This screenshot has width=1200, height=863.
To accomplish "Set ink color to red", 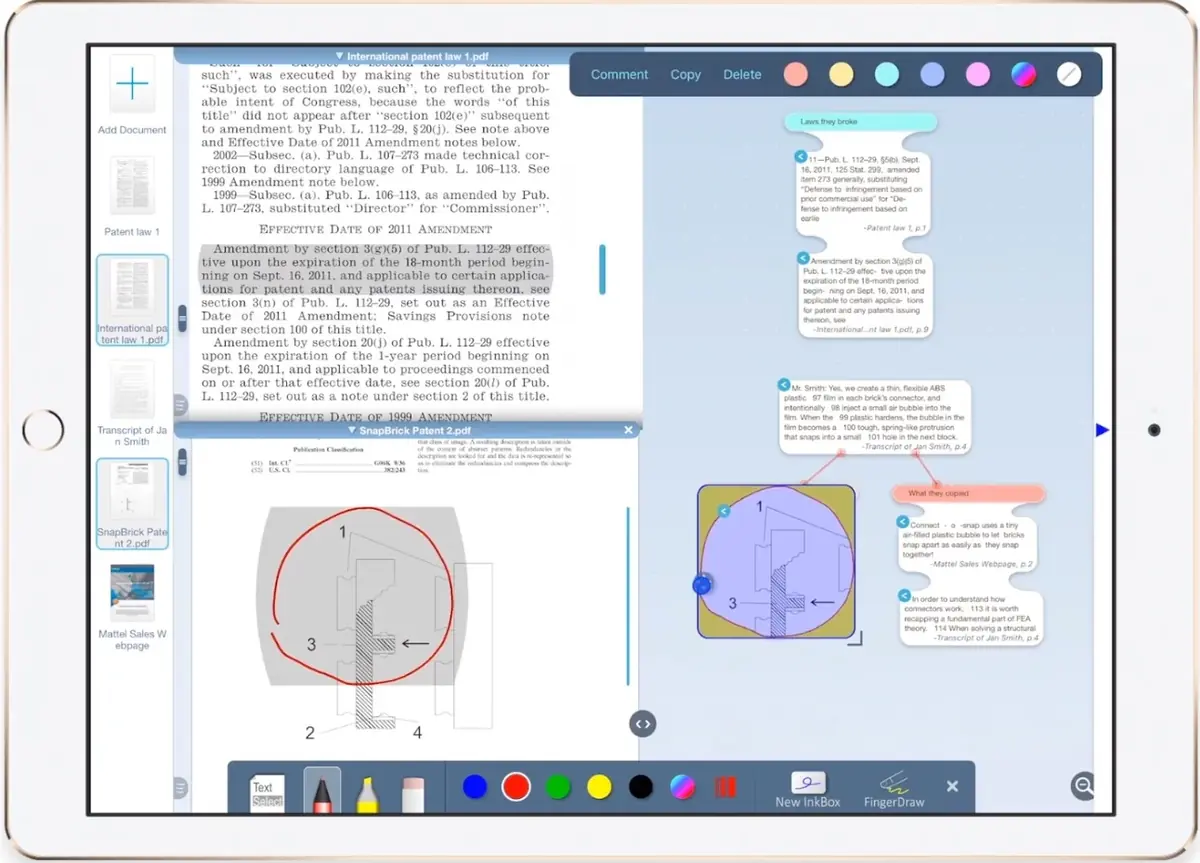I will [x=516, y=787].
